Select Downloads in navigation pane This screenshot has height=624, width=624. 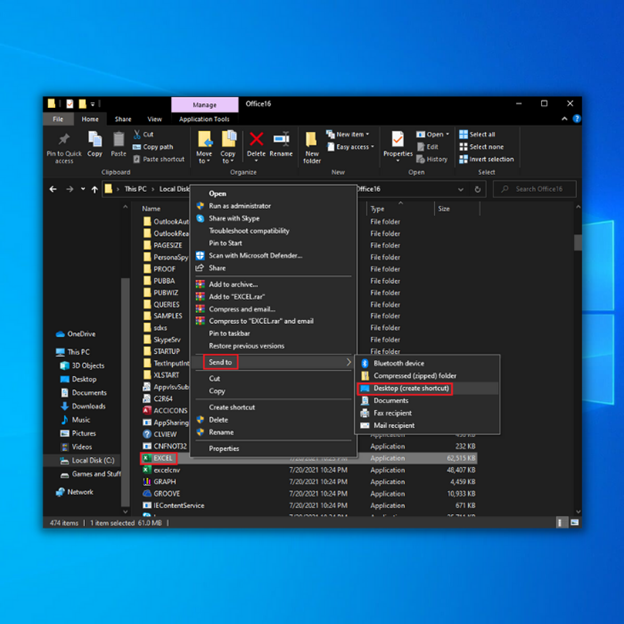pos(83,406)
